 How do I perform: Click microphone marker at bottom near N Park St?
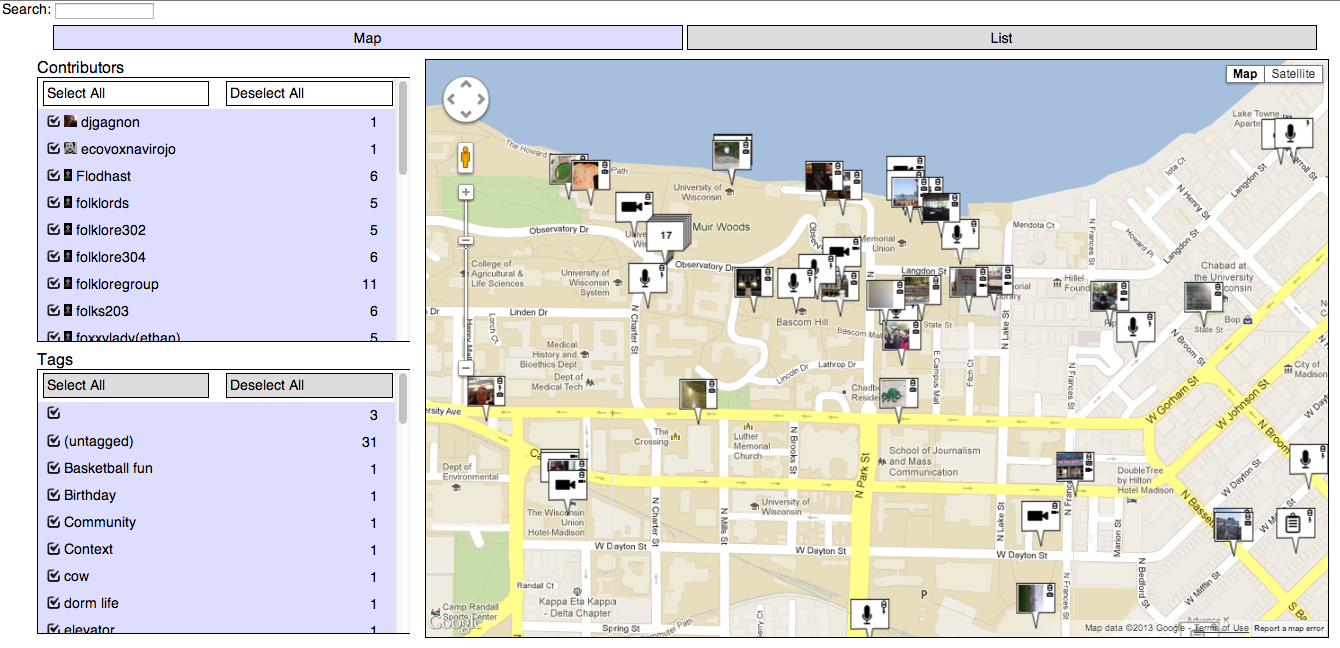coord(868,613)
